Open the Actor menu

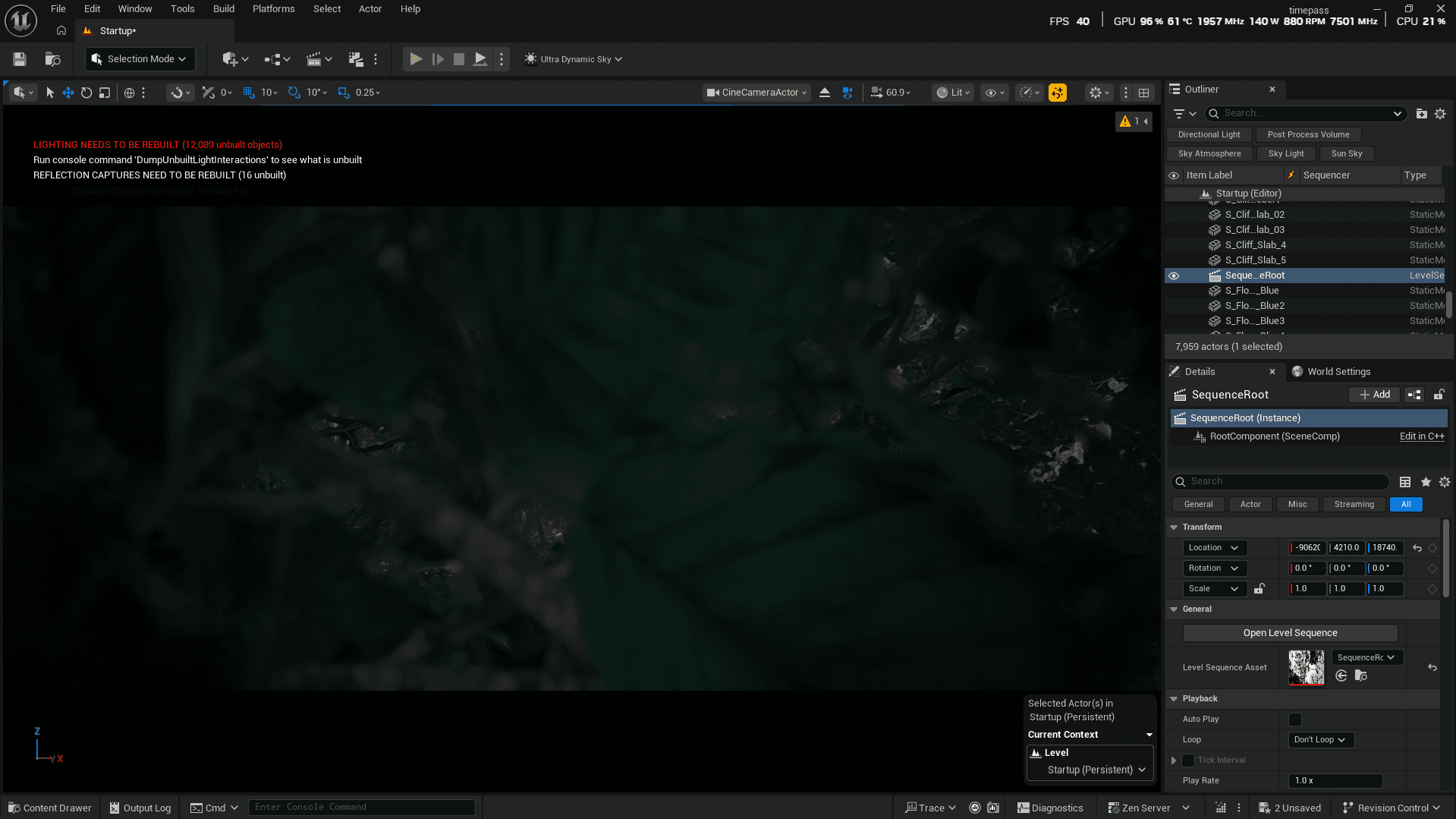tap(370, 9)
